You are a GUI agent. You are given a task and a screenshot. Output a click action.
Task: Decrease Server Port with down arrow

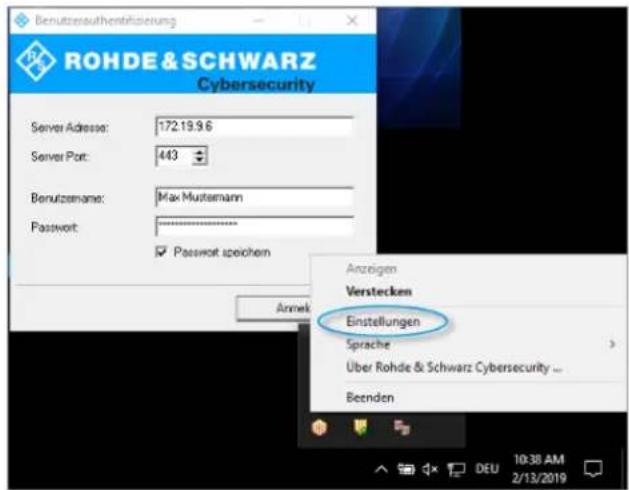tap(199, 160)
